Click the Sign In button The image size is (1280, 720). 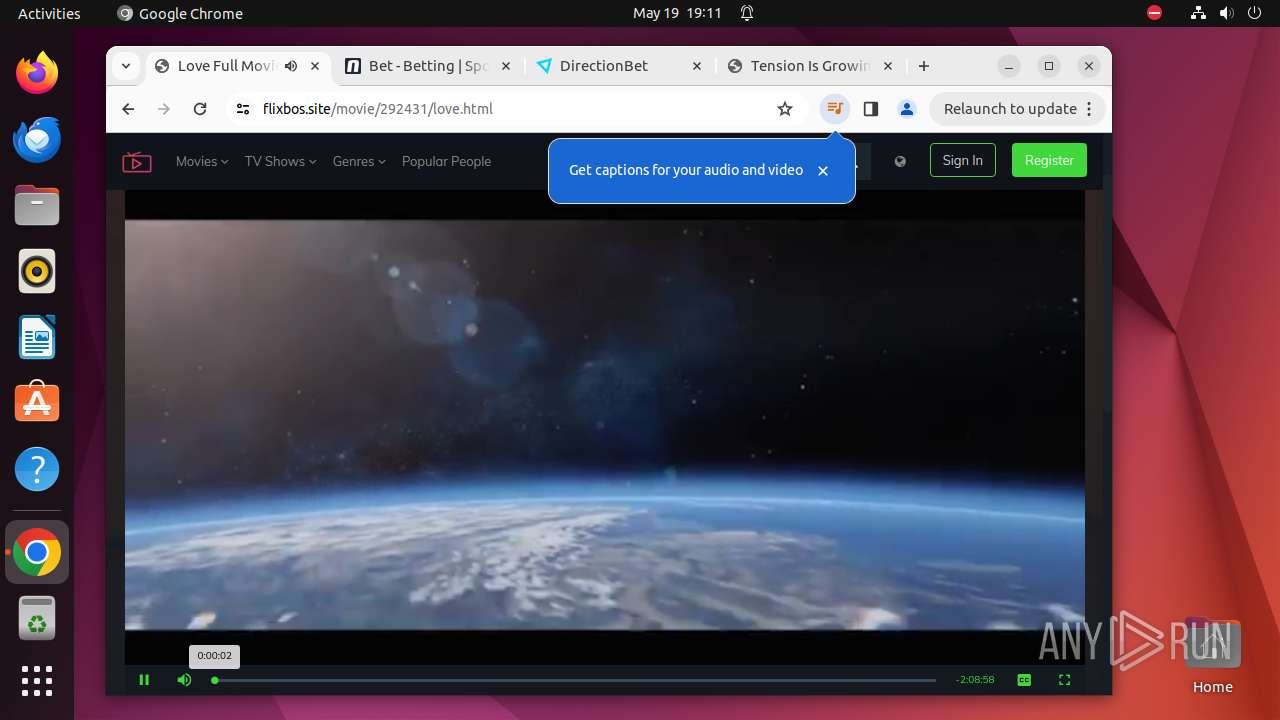coord(962,160)
